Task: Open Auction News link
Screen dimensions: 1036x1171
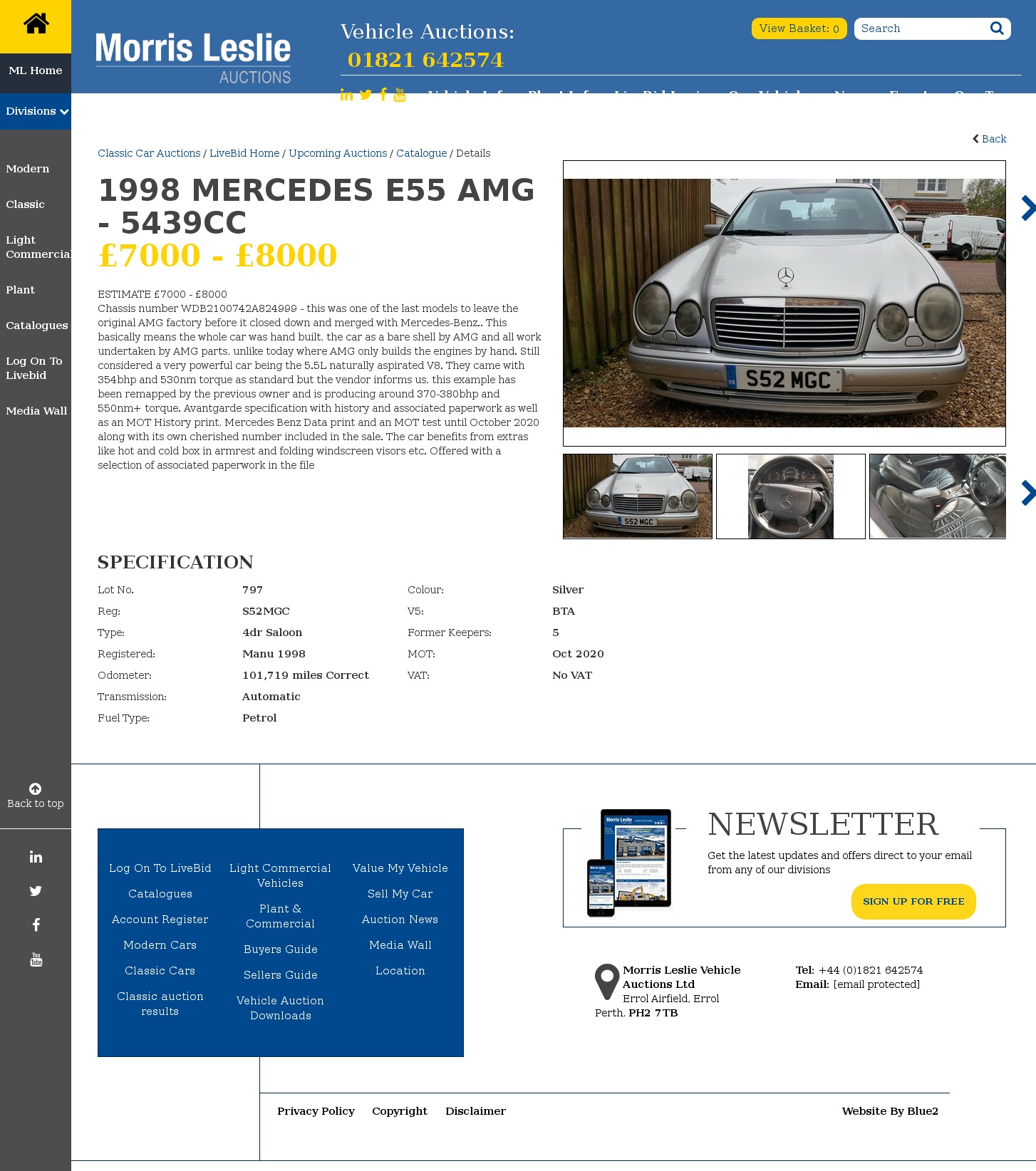Action: (400, 920)
